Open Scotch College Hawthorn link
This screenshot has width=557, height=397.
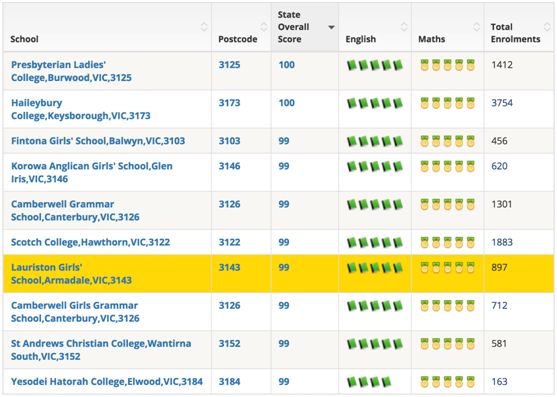pyautogui.click(x=90, y=242)
